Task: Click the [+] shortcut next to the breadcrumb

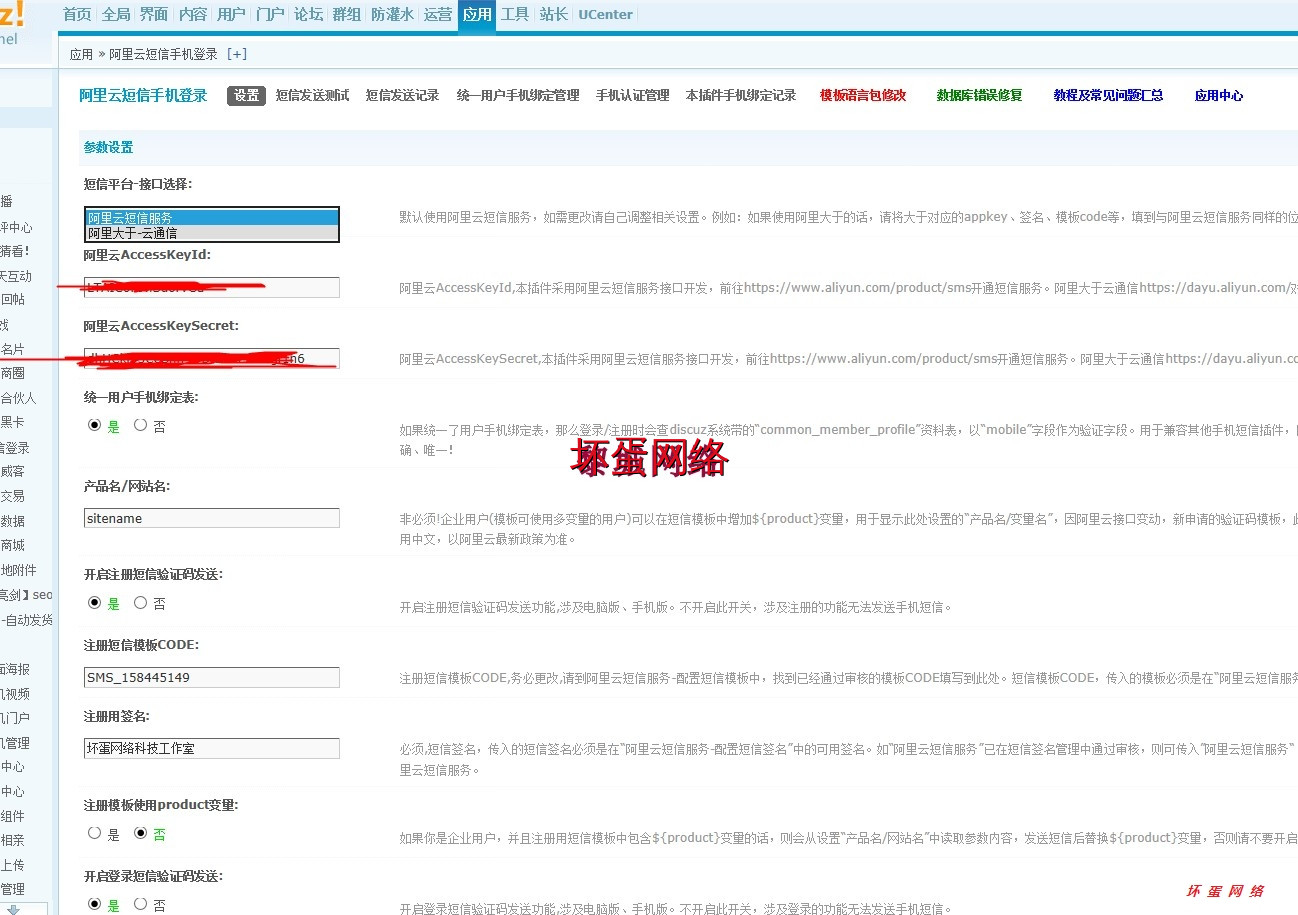Action: click(237, 54)
